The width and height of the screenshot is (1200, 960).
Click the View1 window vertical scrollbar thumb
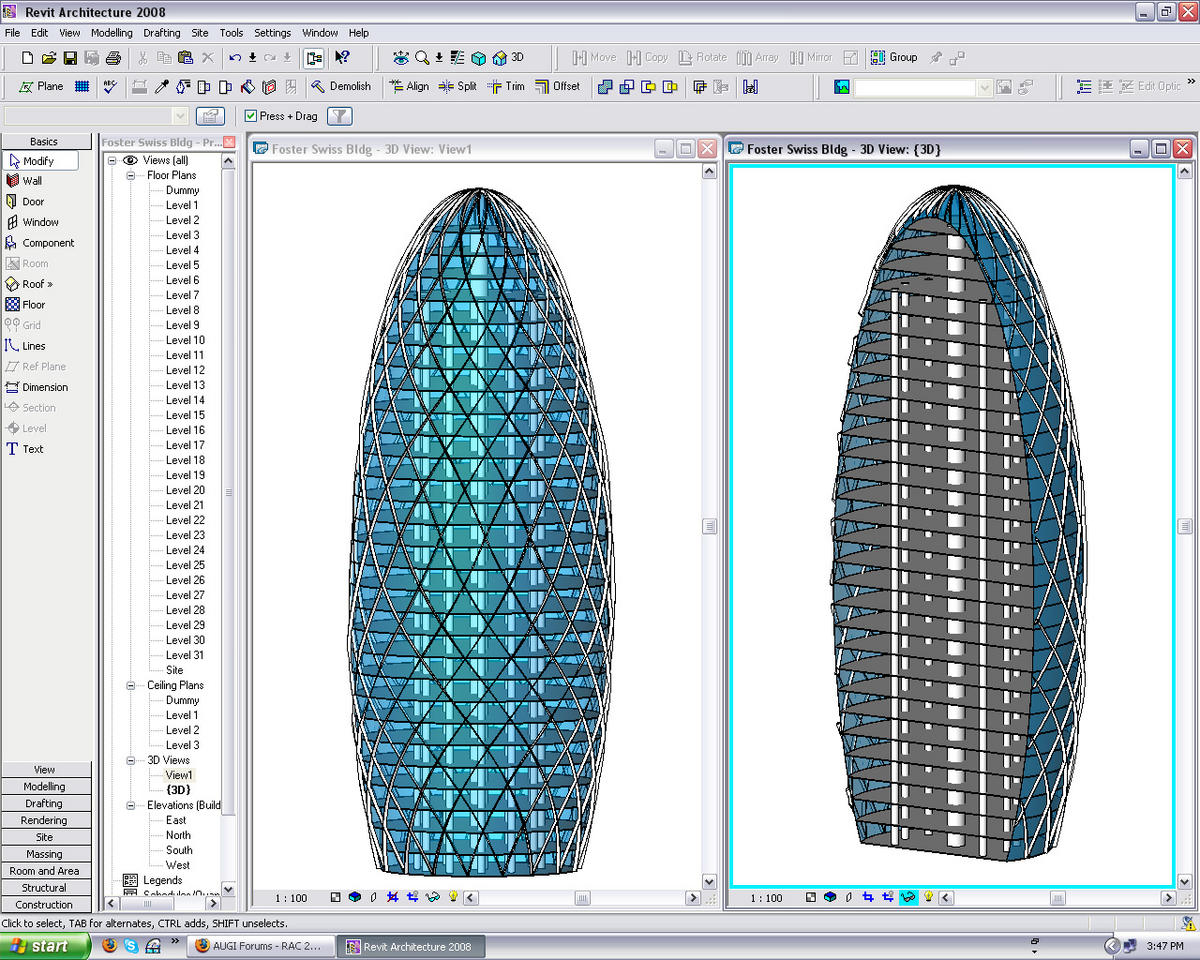pyautogui.click(x=709, y=526)
